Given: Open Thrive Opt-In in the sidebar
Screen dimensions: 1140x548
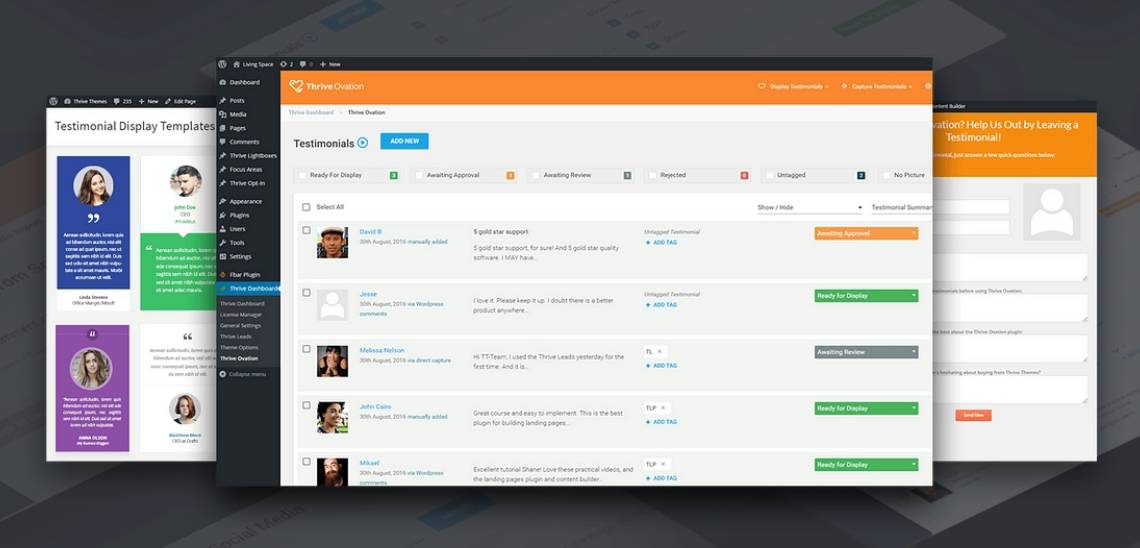Looking at the screenshot, I should coord(248,183).
